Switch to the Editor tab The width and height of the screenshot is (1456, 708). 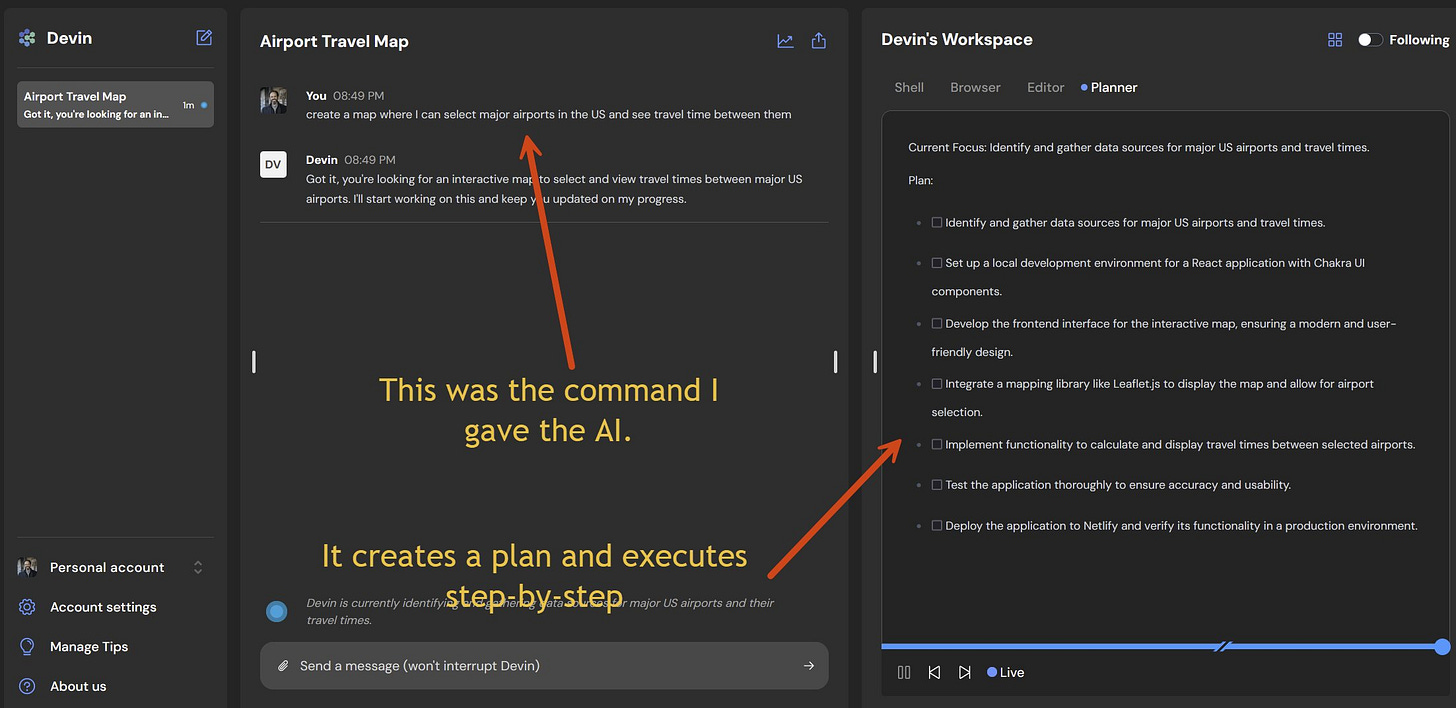tap(1045, 88)
